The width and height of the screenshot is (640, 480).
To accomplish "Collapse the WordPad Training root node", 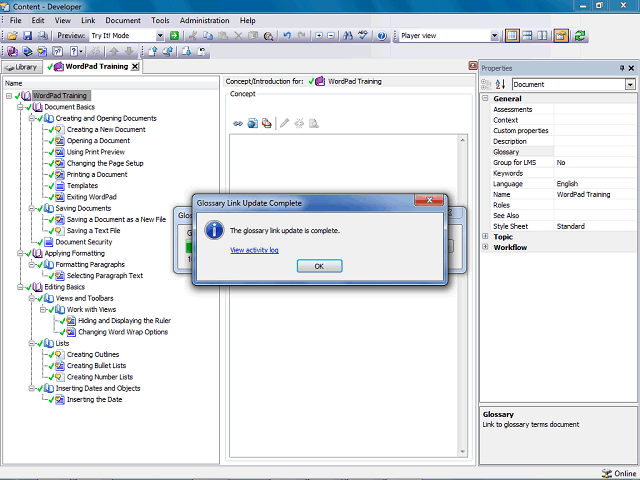I will [x=9, y=96].
